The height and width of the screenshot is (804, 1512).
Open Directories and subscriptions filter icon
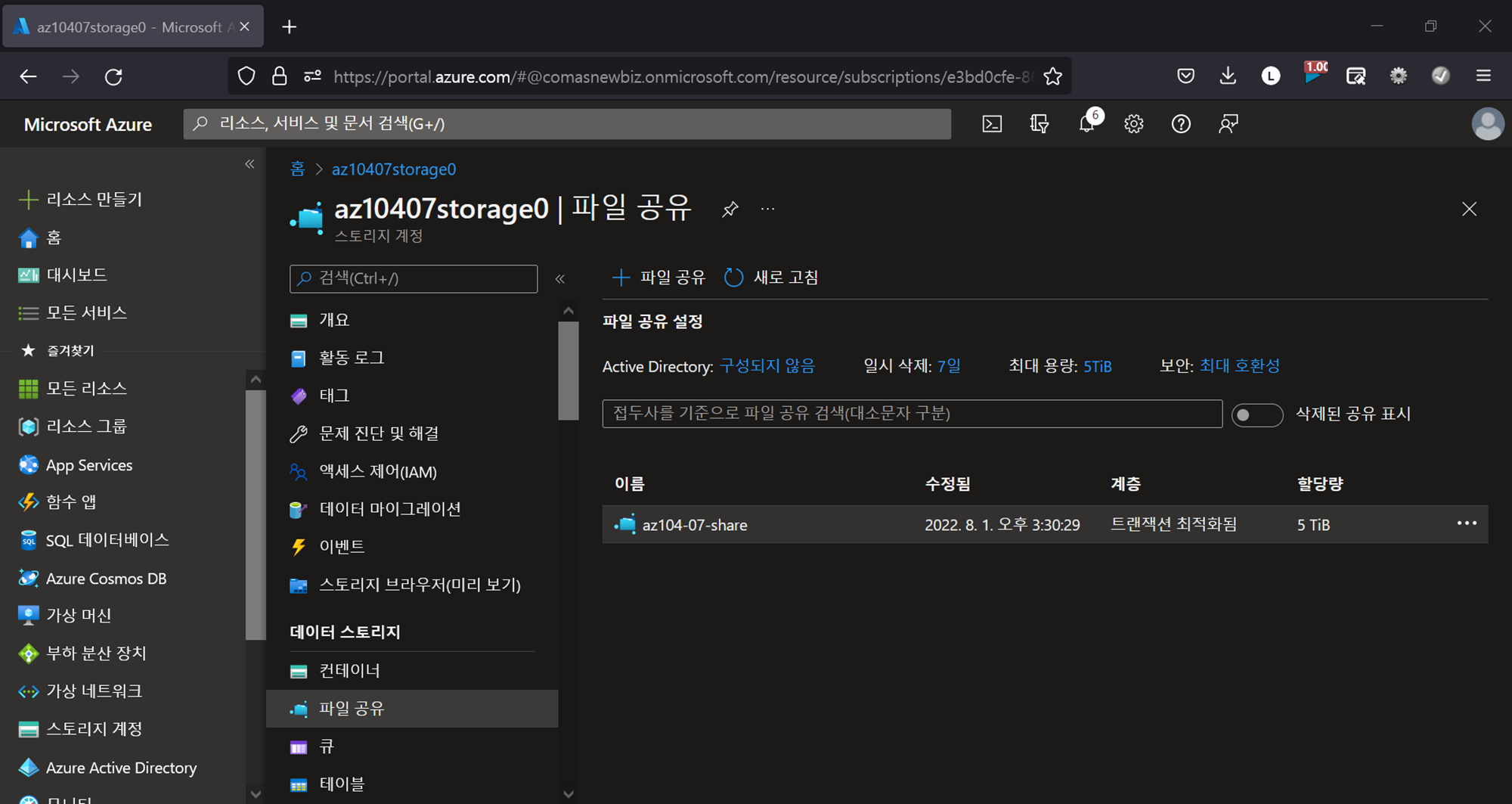1039,124
